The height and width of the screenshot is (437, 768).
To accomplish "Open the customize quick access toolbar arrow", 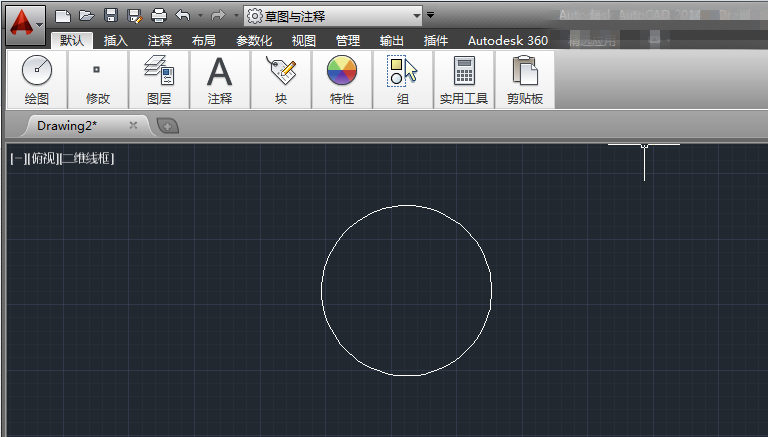I will (431, 15).
